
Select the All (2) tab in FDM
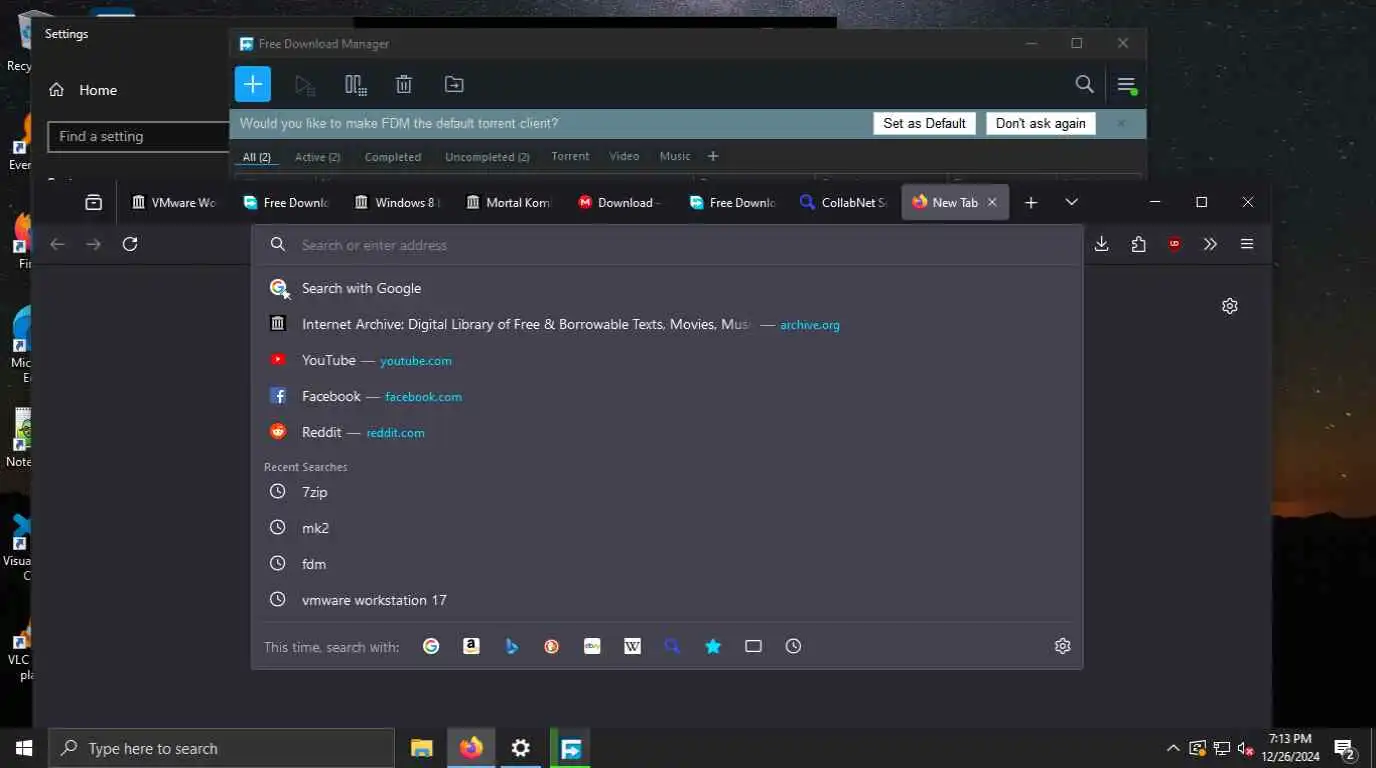click(257, 157)
